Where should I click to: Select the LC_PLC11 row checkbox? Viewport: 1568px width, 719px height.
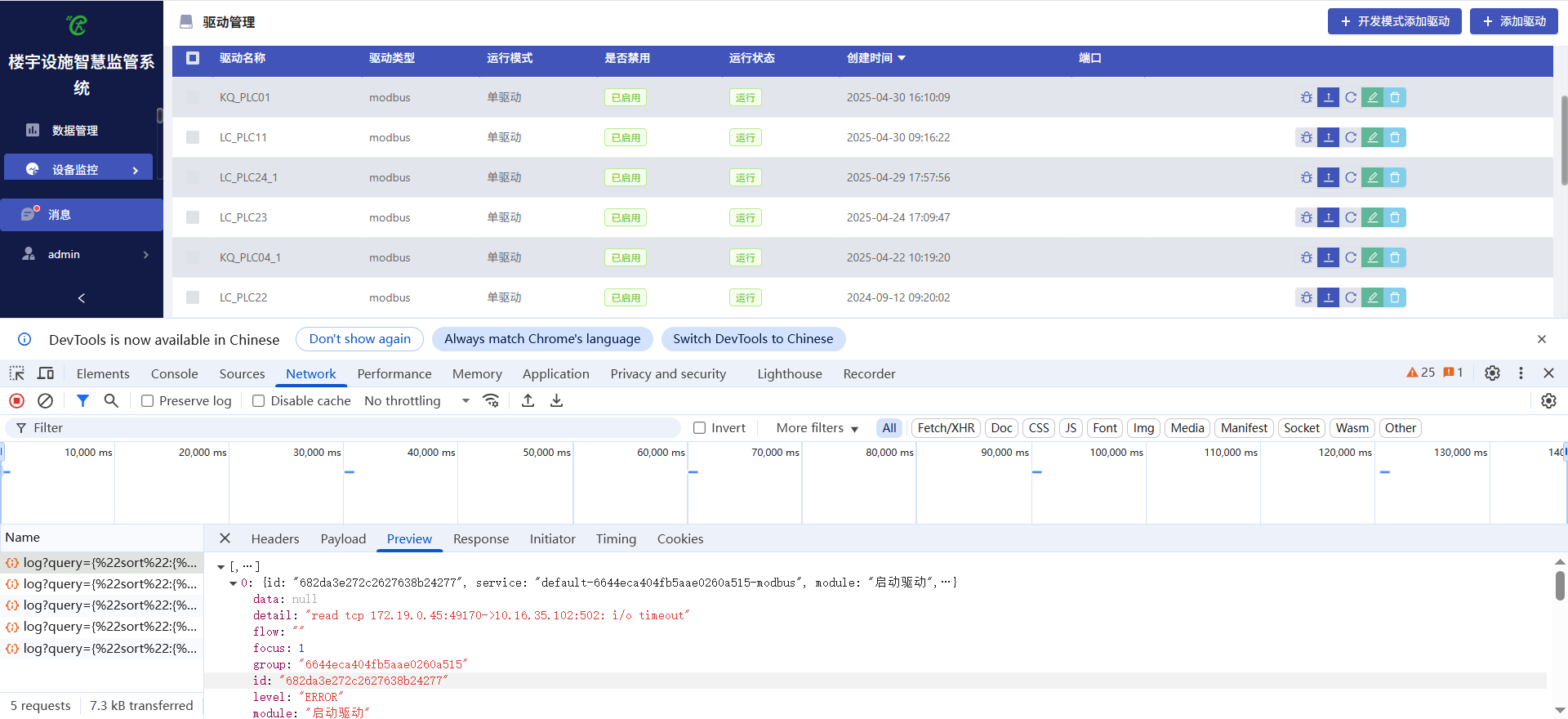[x=193, y=137]
